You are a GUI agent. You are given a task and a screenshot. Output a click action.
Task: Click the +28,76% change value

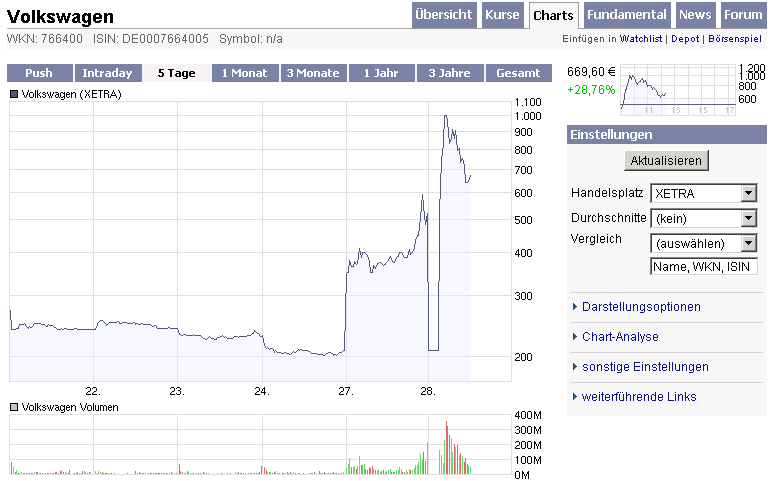point(591,90)
